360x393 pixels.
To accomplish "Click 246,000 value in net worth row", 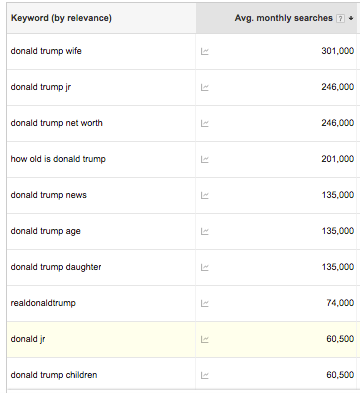I will point(338,123).
